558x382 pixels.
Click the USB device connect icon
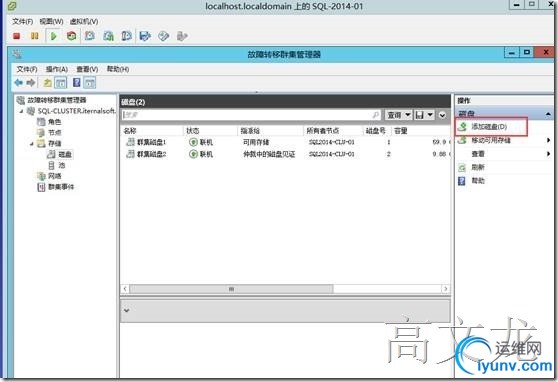tap(182, 36)
